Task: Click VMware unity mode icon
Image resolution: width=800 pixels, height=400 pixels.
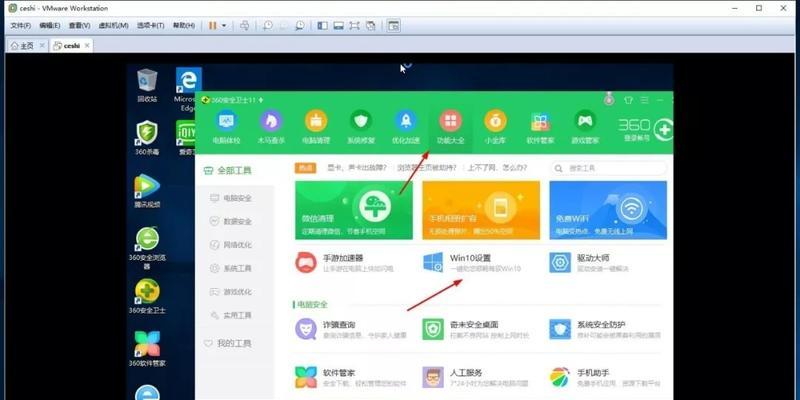Action: 371,25
